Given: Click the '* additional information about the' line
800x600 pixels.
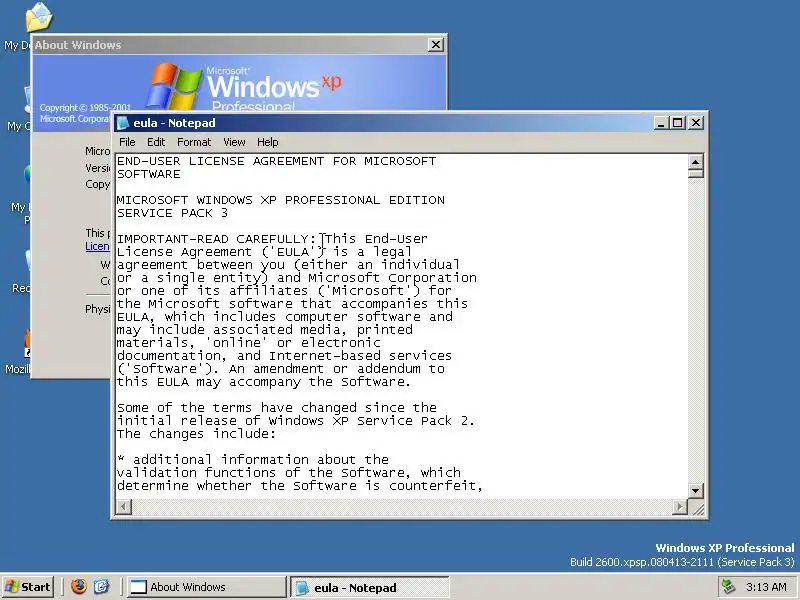Looking at the screenshot, I should 253,460.
